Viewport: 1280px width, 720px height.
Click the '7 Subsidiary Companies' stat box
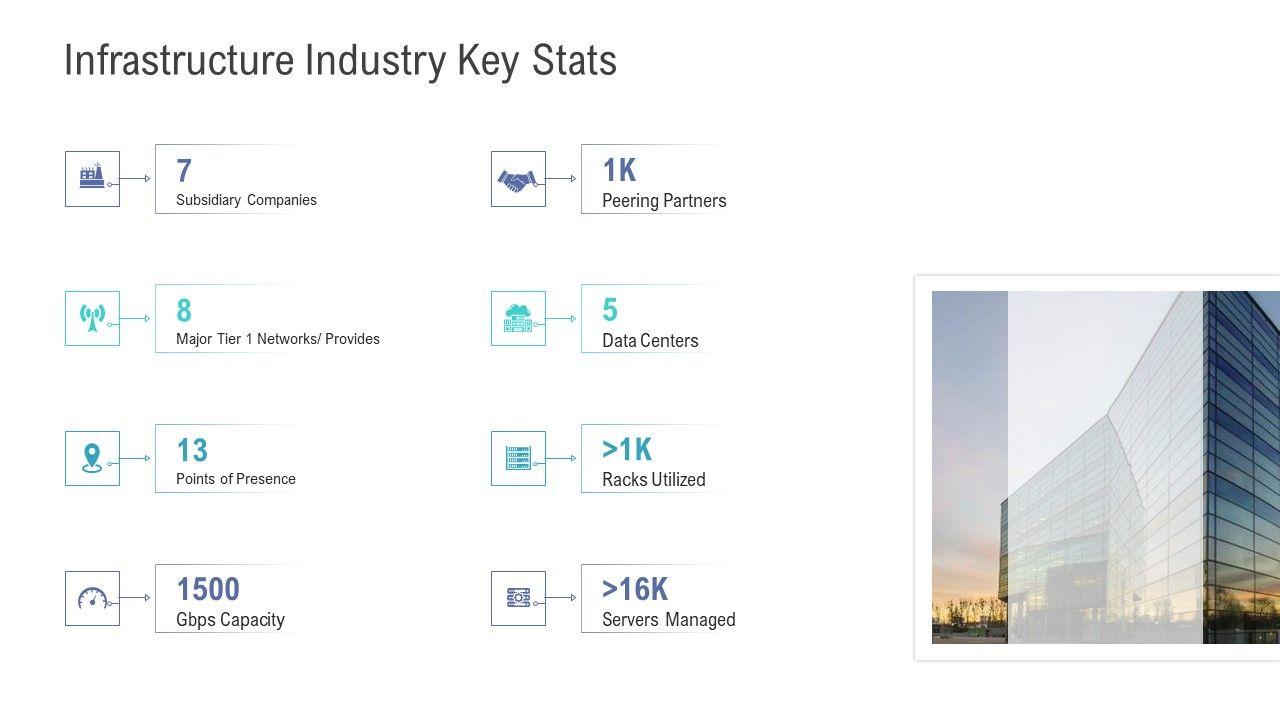pyautogui.click(x=240, y=179)
